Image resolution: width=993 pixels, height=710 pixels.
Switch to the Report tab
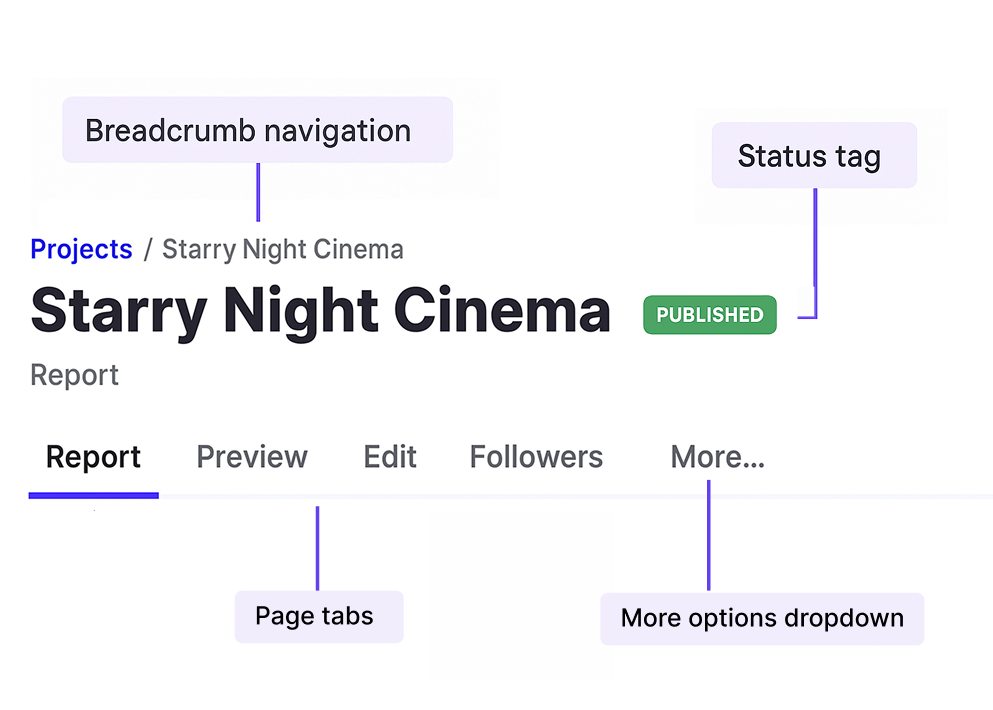[93, 457]
